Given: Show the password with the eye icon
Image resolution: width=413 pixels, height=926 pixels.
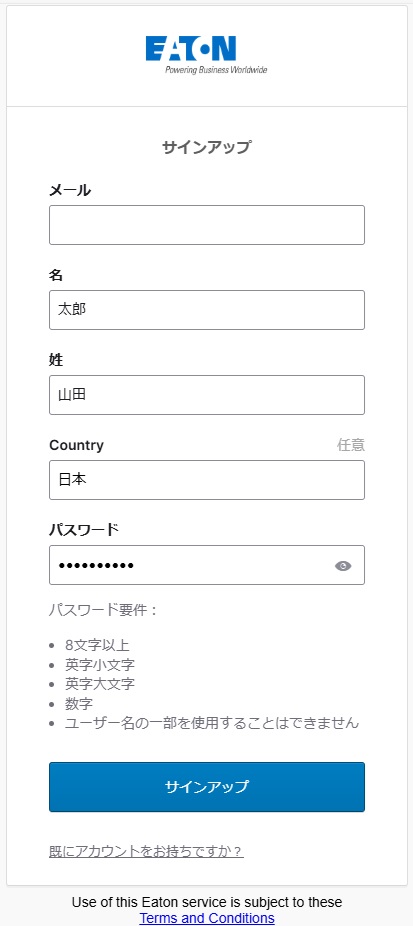Looking at the screenshot, I should click(x=343, y=566).
